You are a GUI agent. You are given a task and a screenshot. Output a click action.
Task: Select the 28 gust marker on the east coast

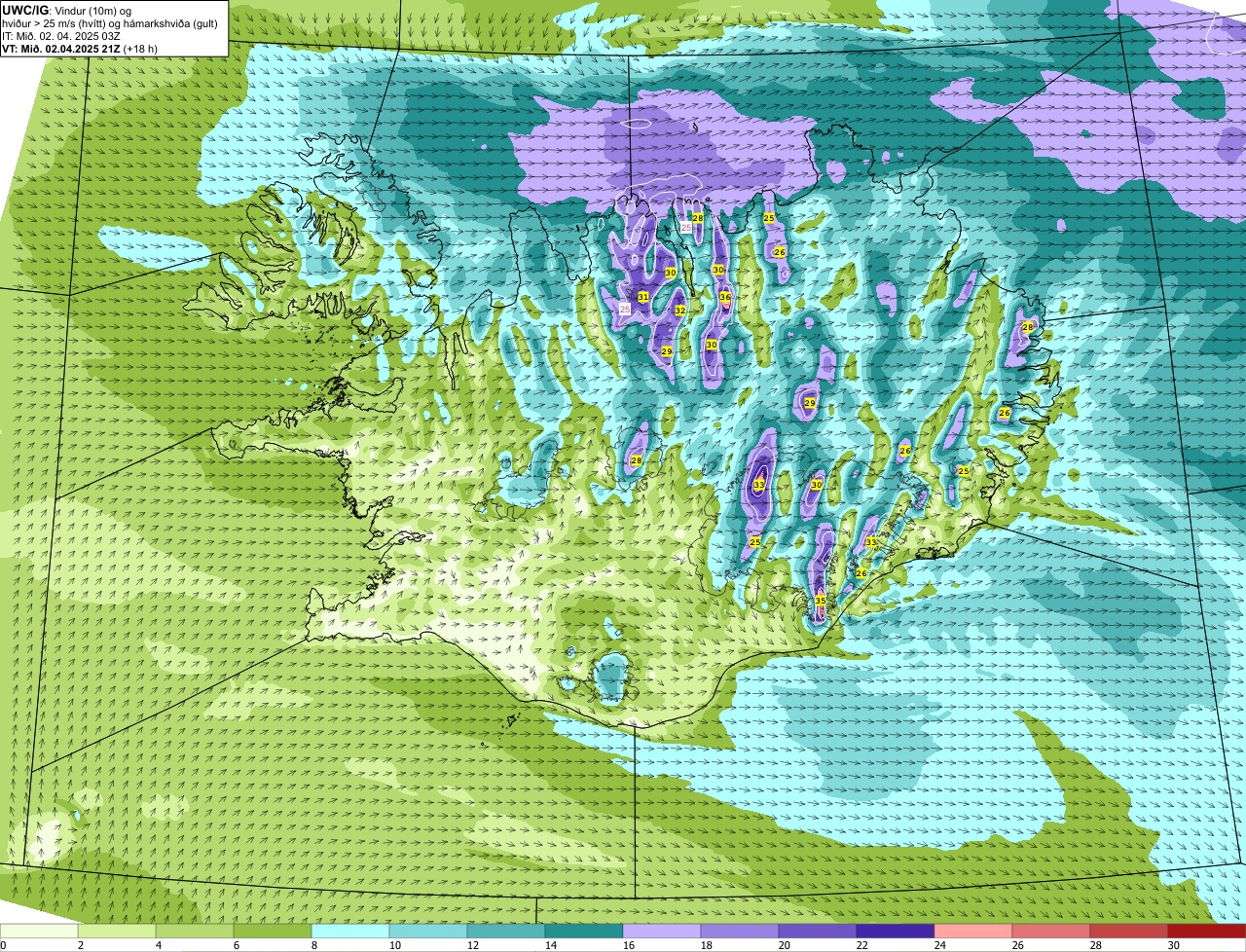pyautogui.click(x=1027, y=326)
